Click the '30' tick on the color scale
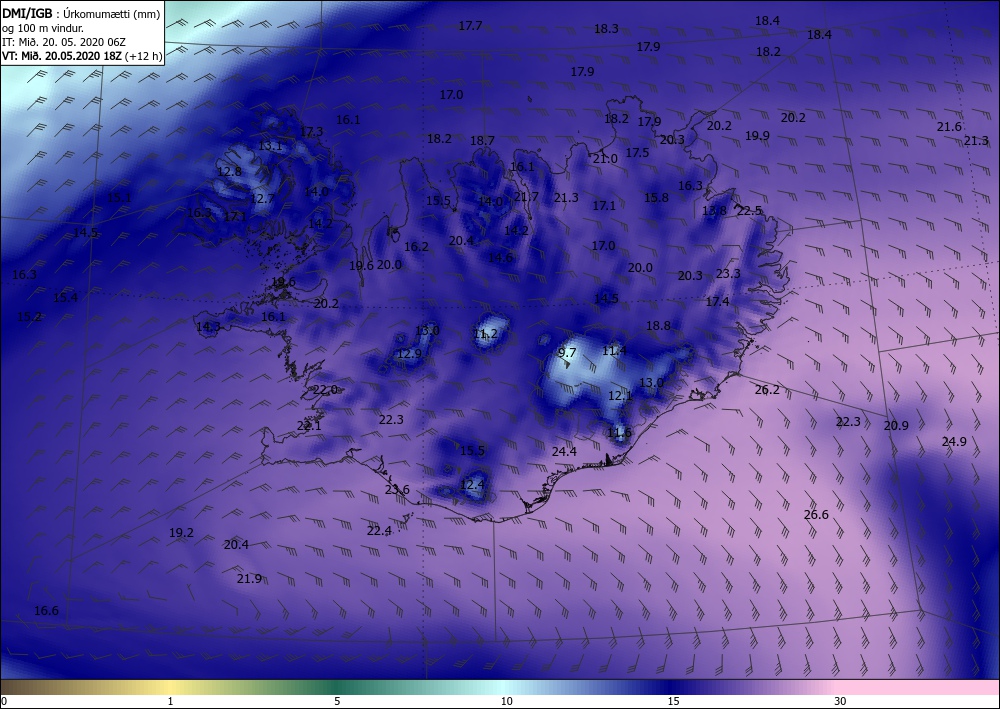 click(841, 701)
